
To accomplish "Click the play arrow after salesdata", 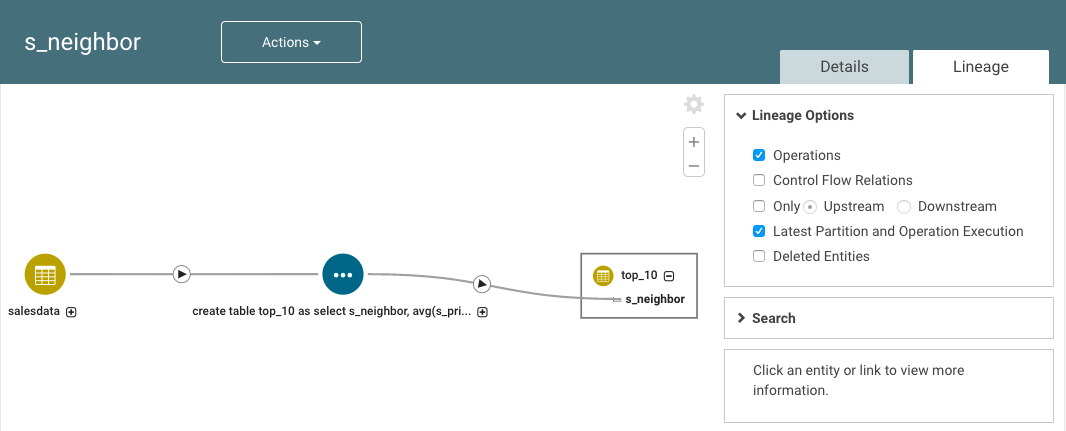I will click(181, 274).
